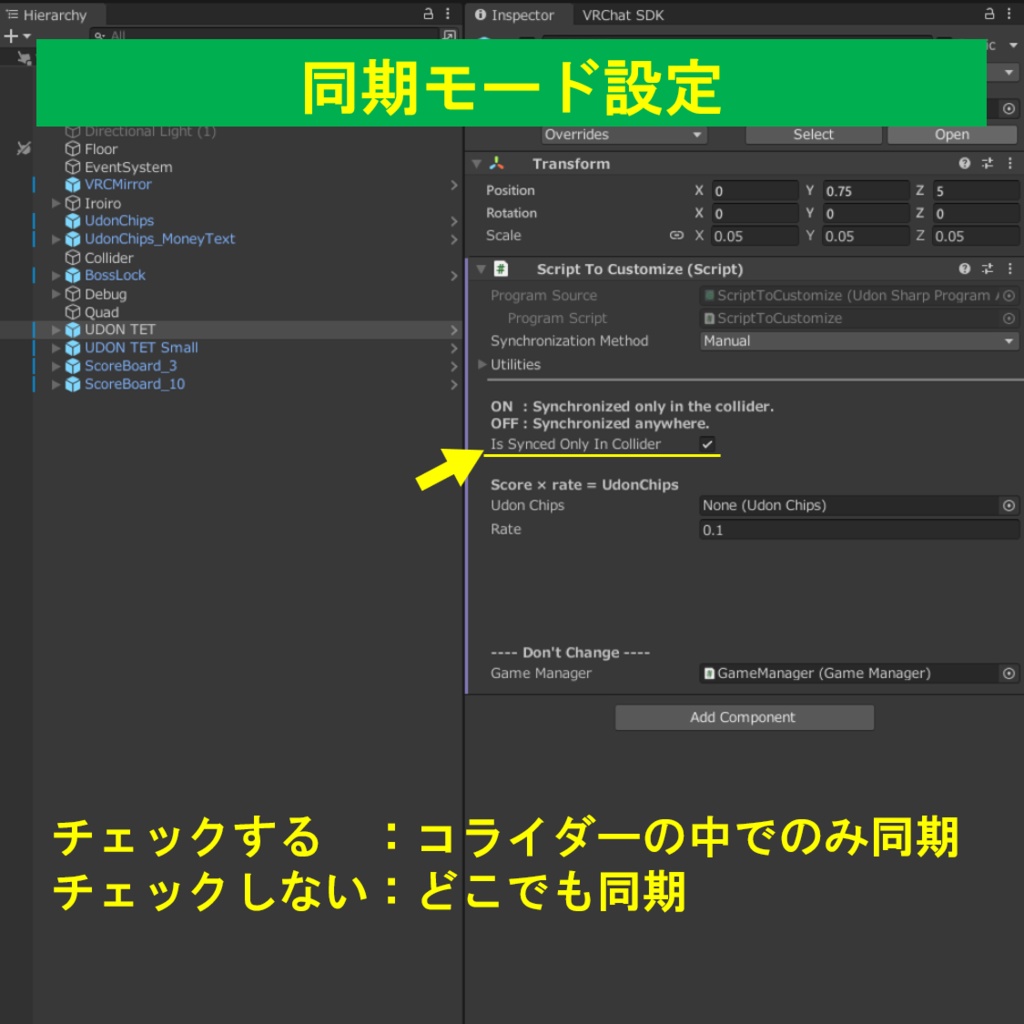Screen dimensions: 1024x1024
Task: Select the Quad object
Action: coord(101,312)
